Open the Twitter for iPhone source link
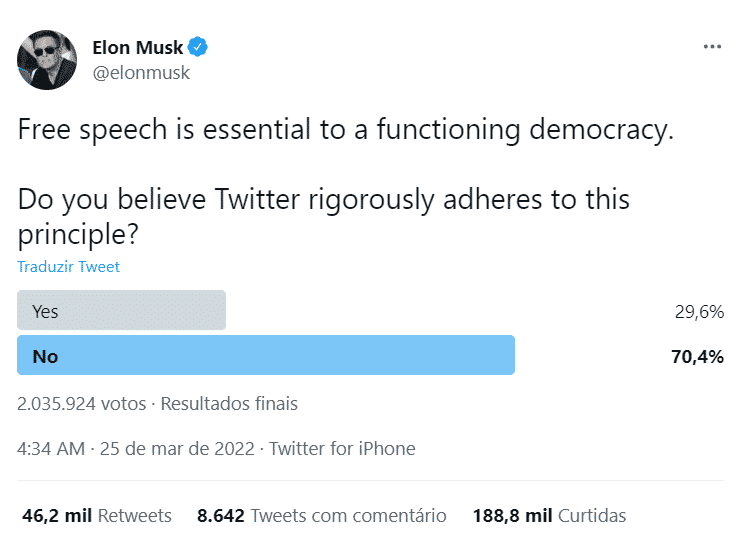This screenshot has width=744, height=542. (342, 449)
